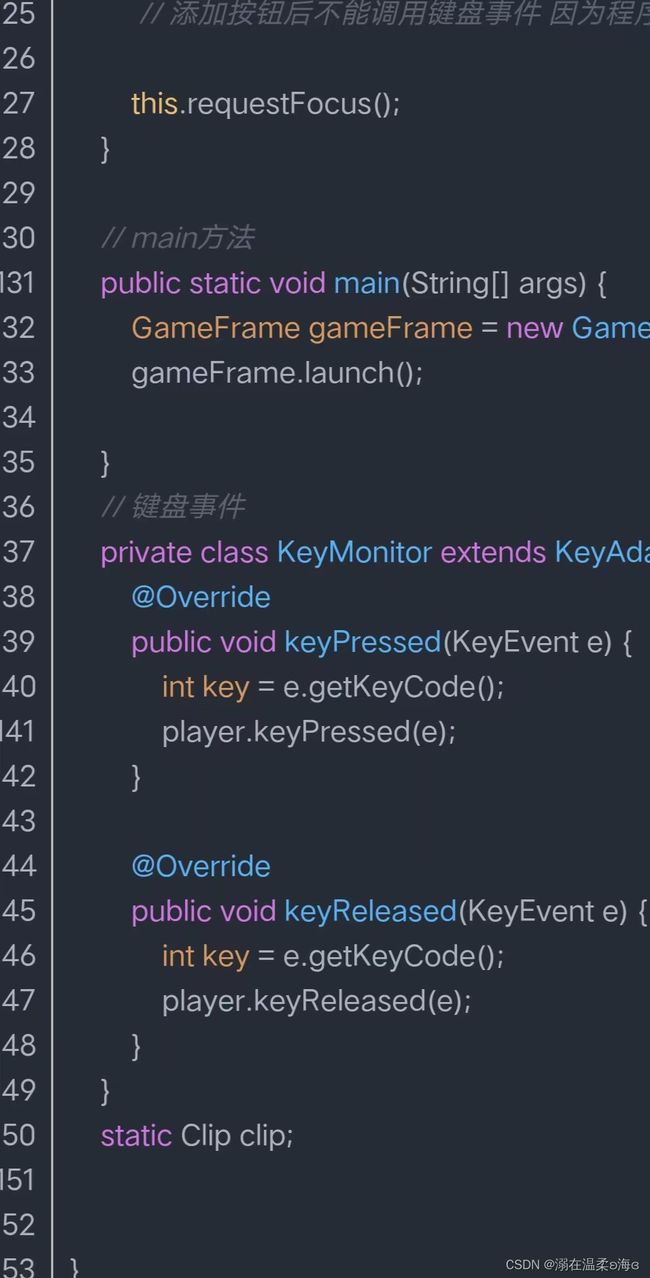Viewport: 650px width, 1278px height.
Task: Click the GameFrame type declaration
Action: [216, 328]
